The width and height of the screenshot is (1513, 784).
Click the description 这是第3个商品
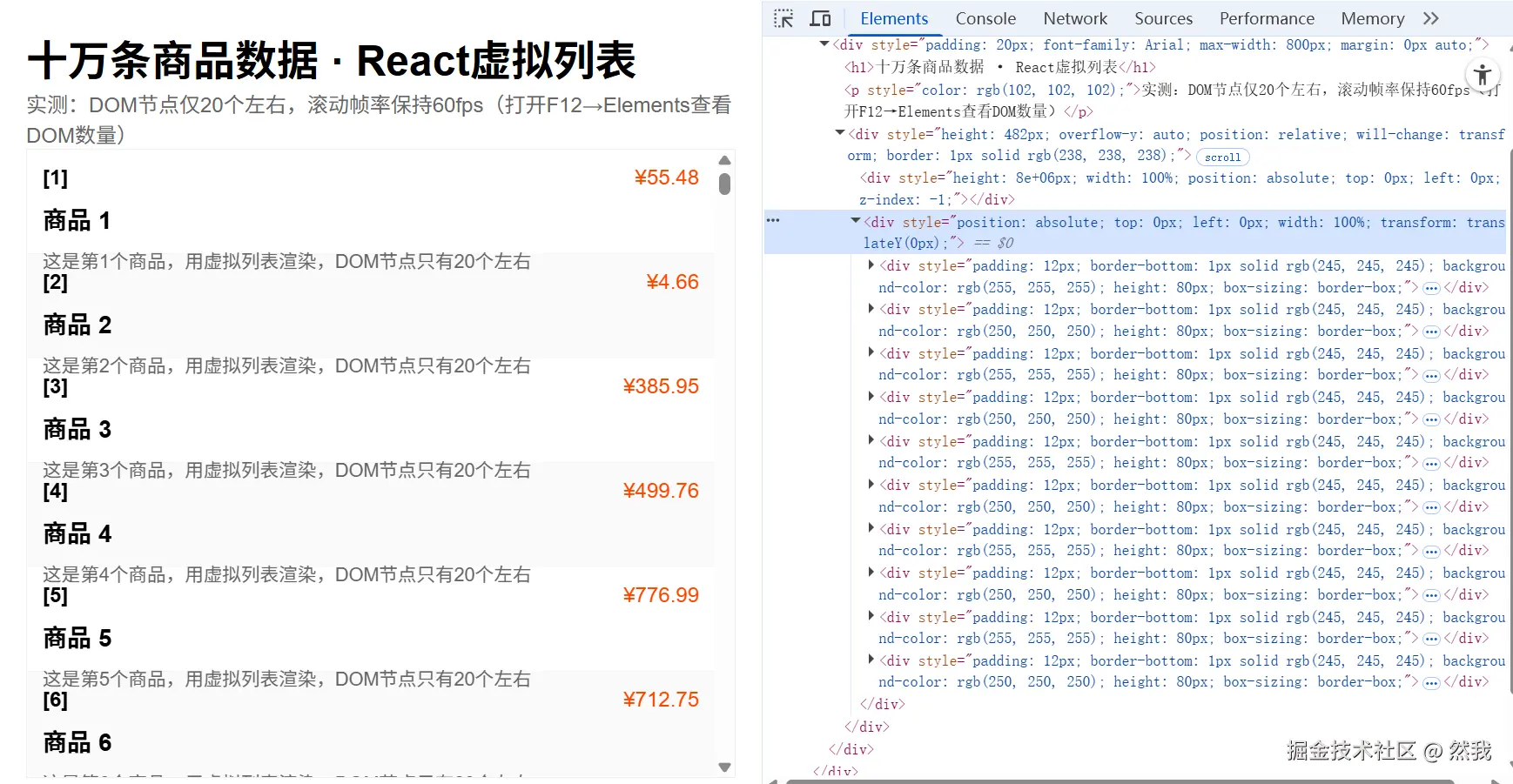point(286,470)
